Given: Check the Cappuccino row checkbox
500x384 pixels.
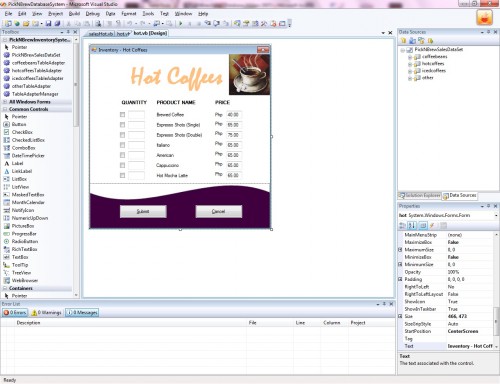Looking at the screenshot, I should tap(122, 165).
